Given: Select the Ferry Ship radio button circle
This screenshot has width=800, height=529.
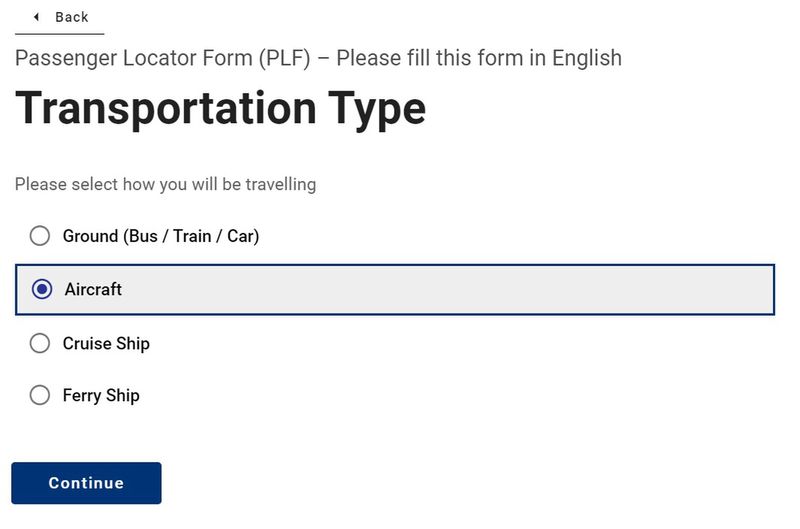Looking at the screenshot, I should point(40,395).
